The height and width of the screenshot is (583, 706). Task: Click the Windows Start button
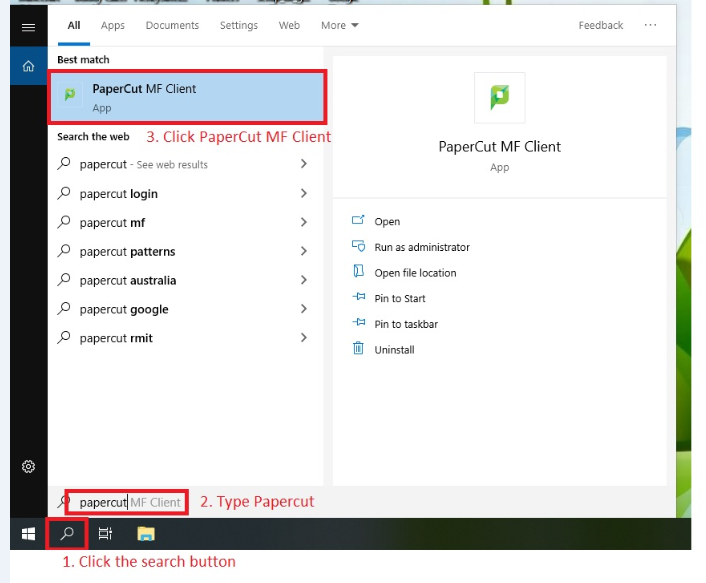coord(28,534)
